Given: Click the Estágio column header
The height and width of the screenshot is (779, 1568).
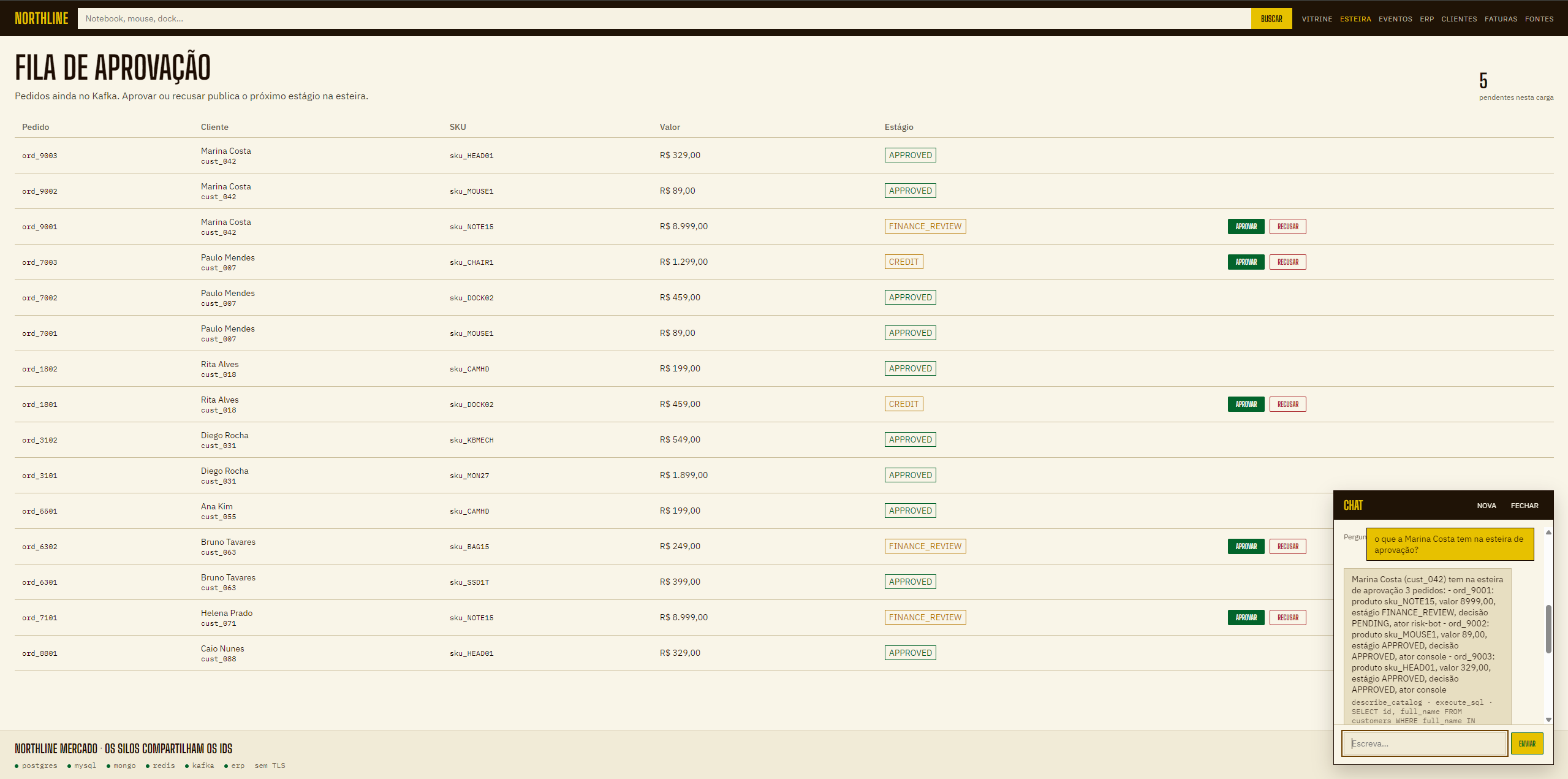Looking at the screenshot, I should tap(899, 127).
